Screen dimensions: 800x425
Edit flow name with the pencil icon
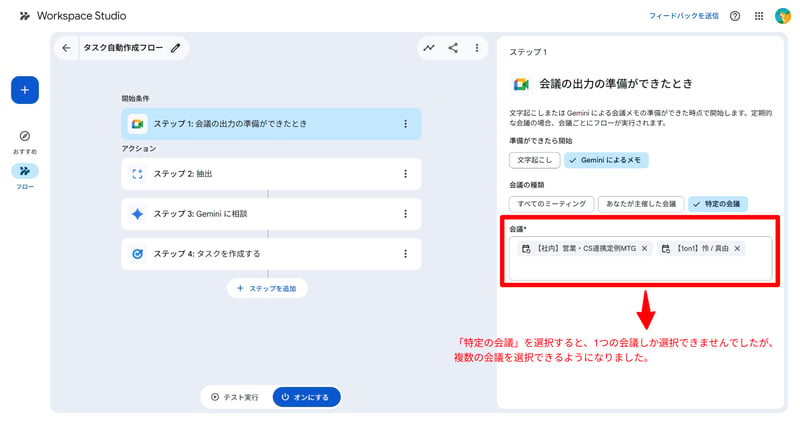pos(176,48)
